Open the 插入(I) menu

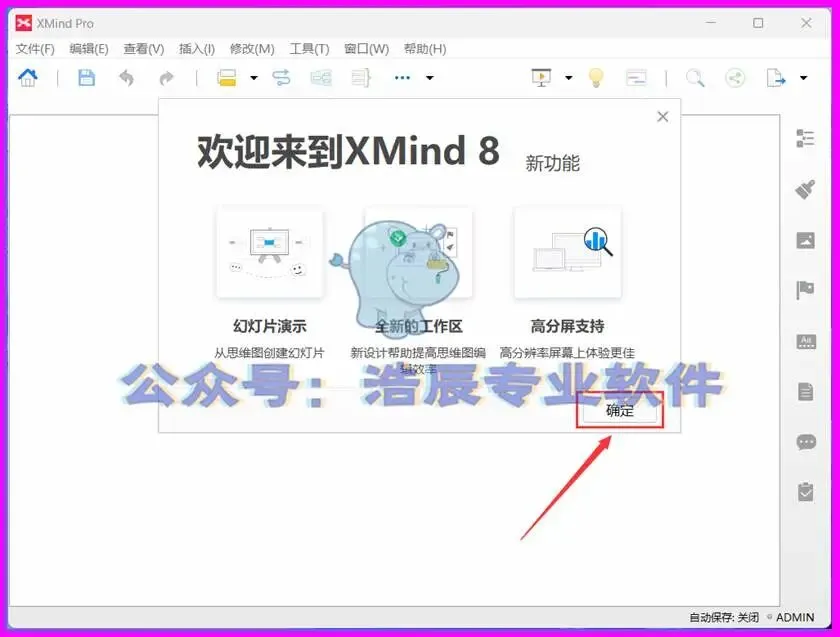pos(197,49)
